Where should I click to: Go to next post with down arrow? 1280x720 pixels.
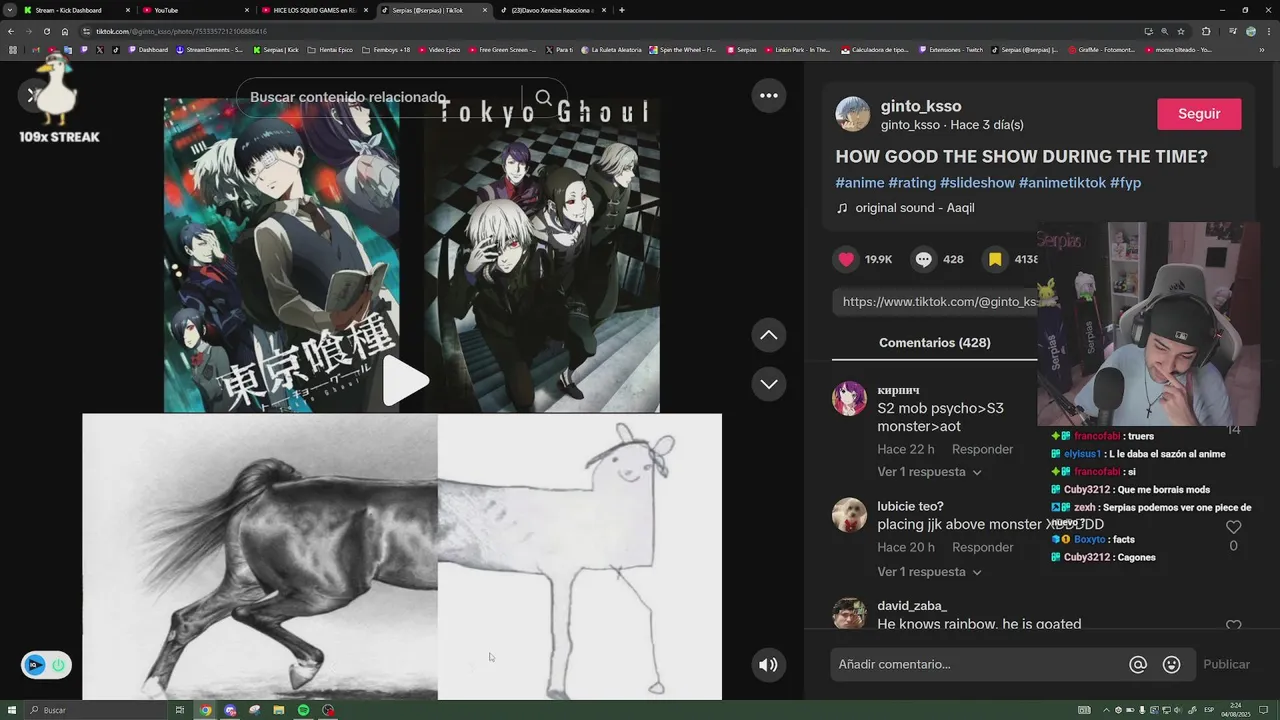[x=769, y=384]
